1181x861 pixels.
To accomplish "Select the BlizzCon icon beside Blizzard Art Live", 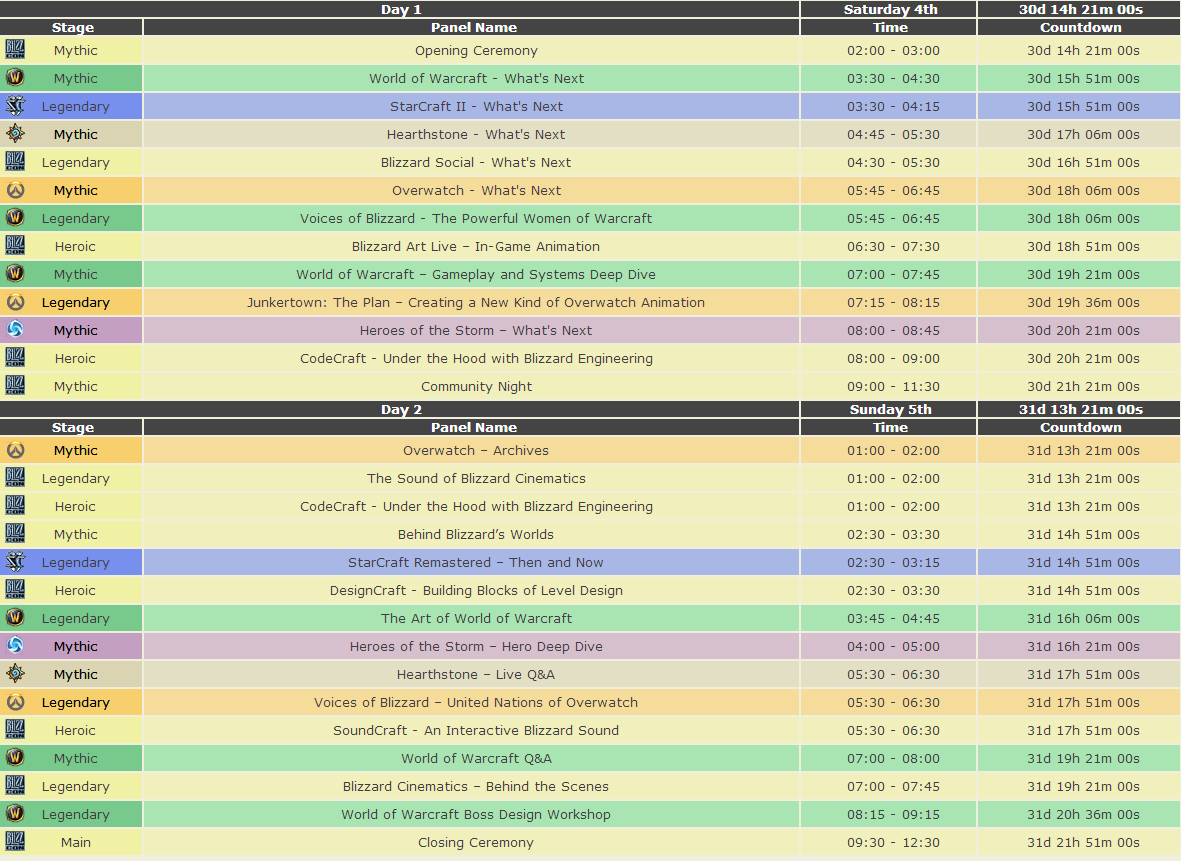I will 15,246.
